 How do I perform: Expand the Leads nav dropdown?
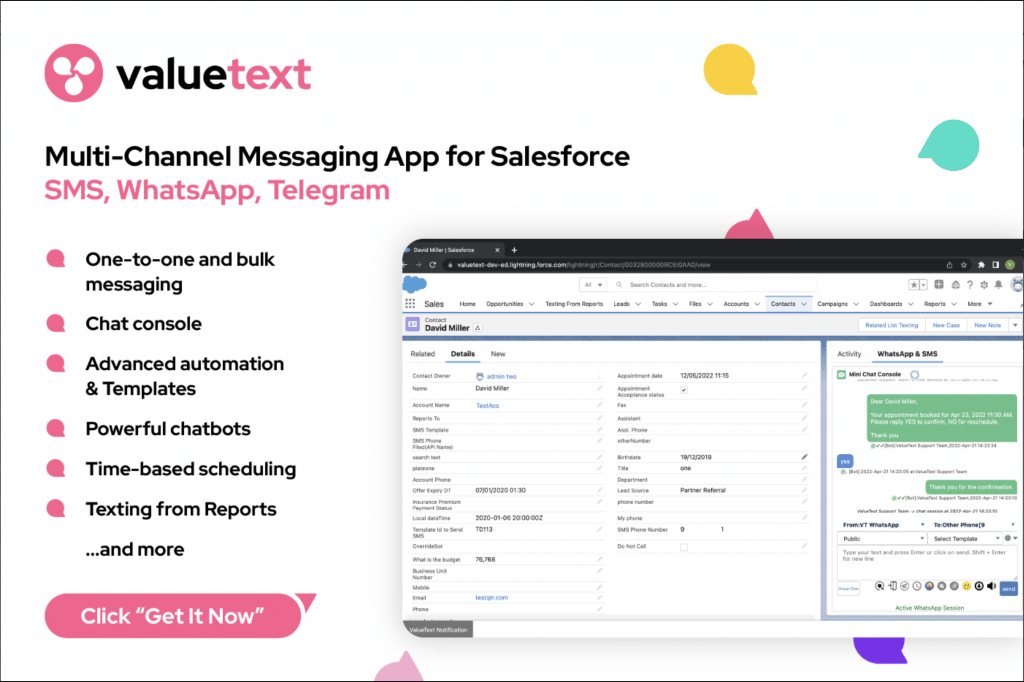638,304
